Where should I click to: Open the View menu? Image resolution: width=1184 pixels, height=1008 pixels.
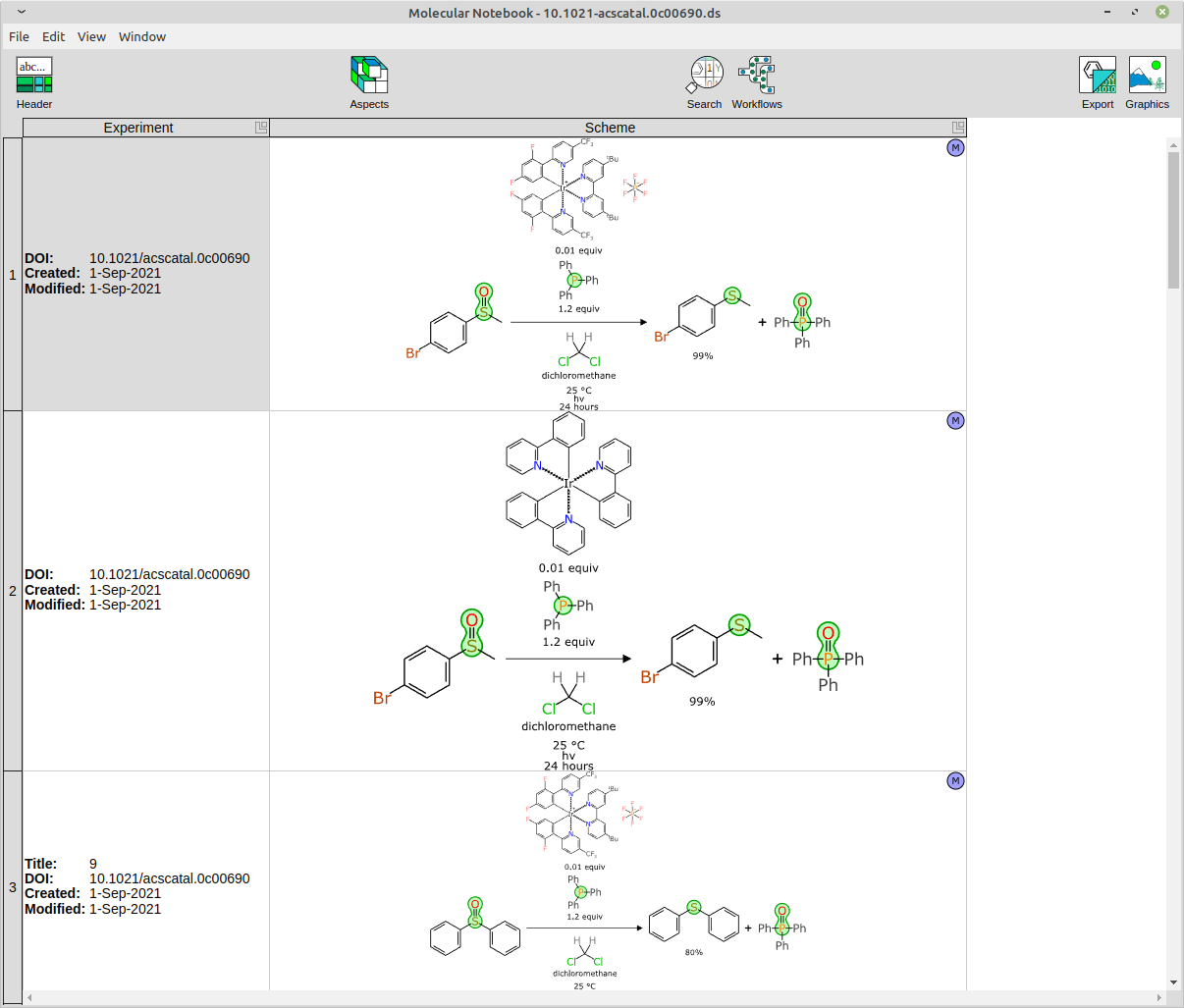pos(91,36)
